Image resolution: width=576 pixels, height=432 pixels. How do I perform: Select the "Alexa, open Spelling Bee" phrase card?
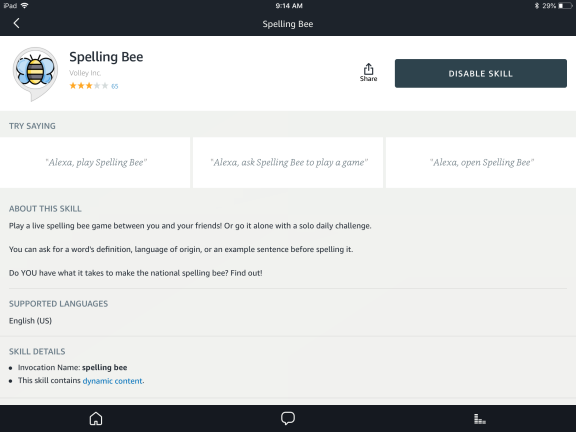[x=481, y=162]
